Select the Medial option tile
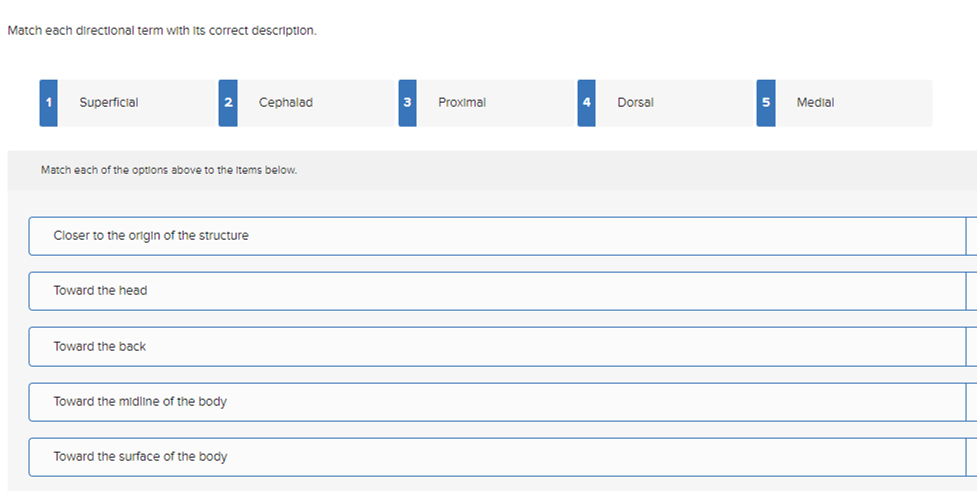This screenshot has width=977, height=491. 844,103
